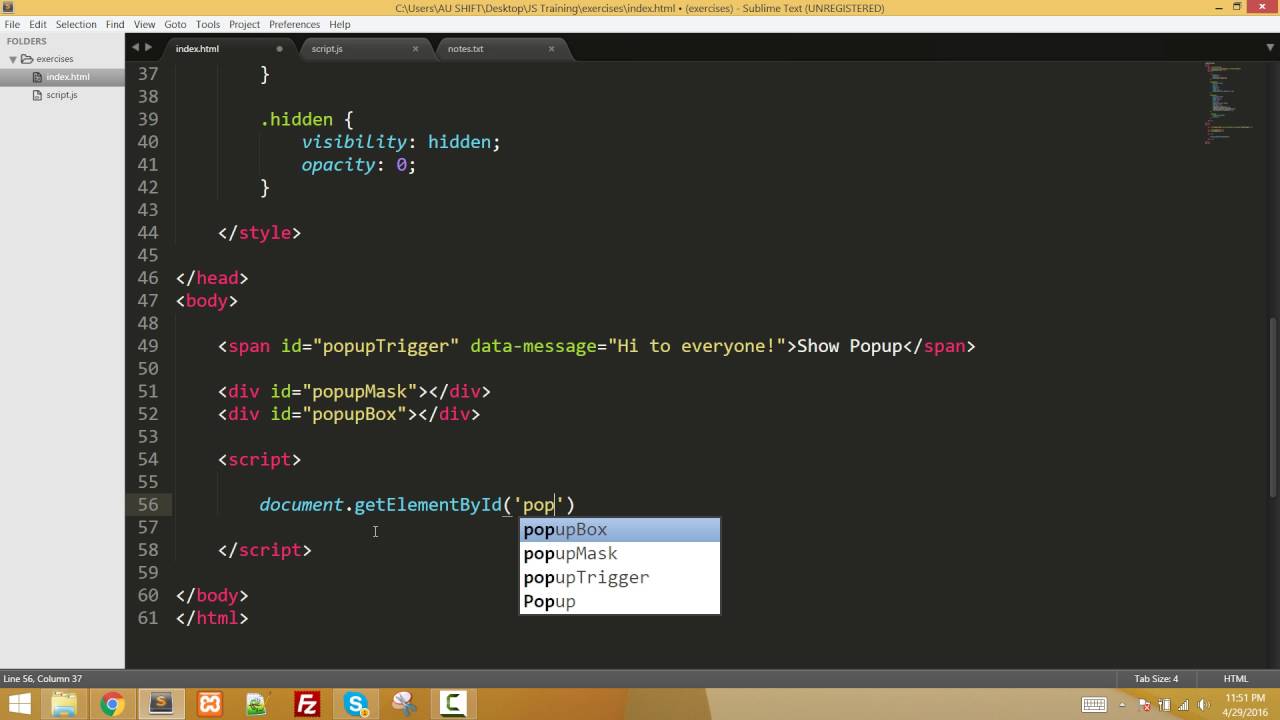Viewport: 1280px width, 720px height.
Task: Open the Project menu
Action: [244, 24]
